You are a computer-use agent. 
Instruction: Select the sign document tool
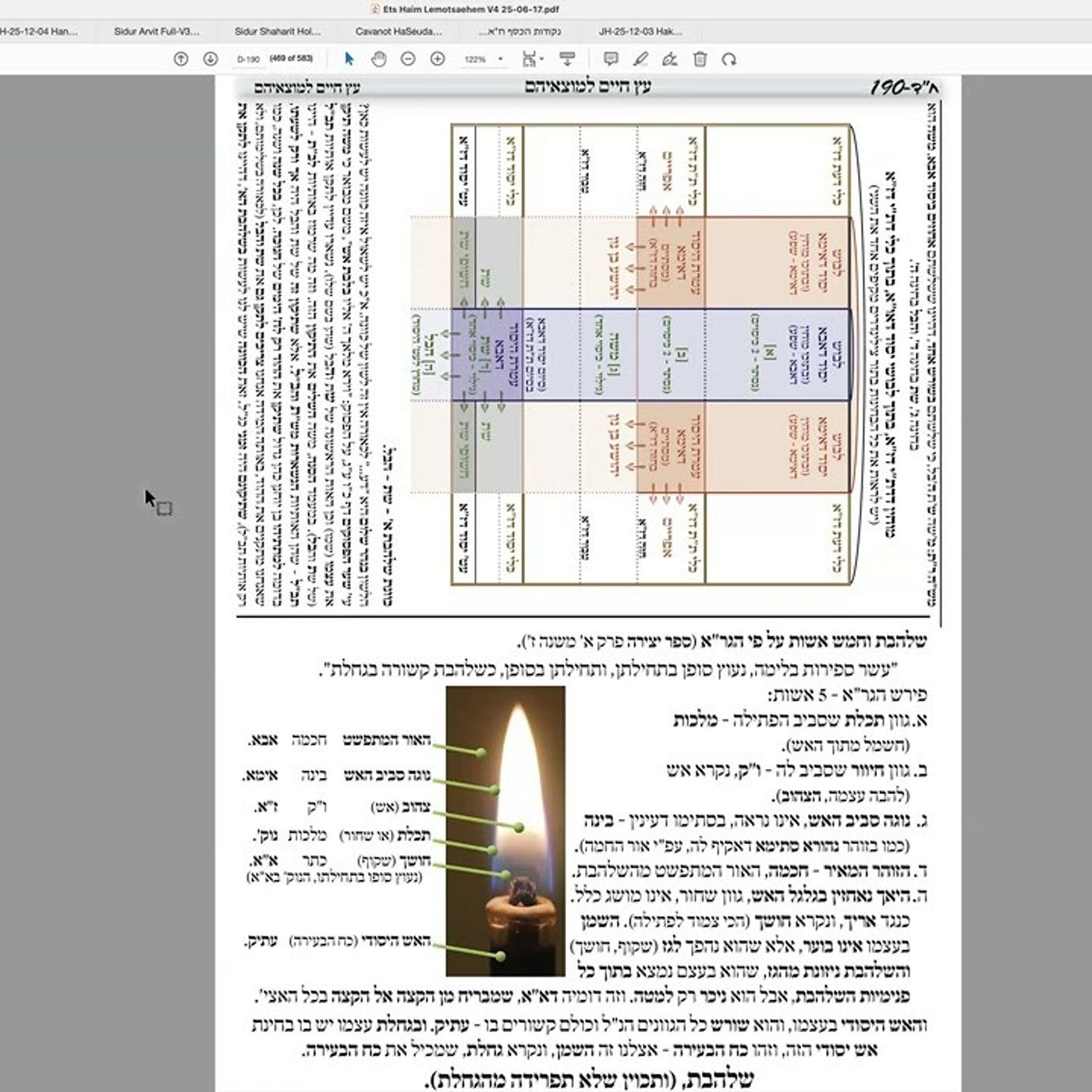pyautogui.click(x=669, y=58)
